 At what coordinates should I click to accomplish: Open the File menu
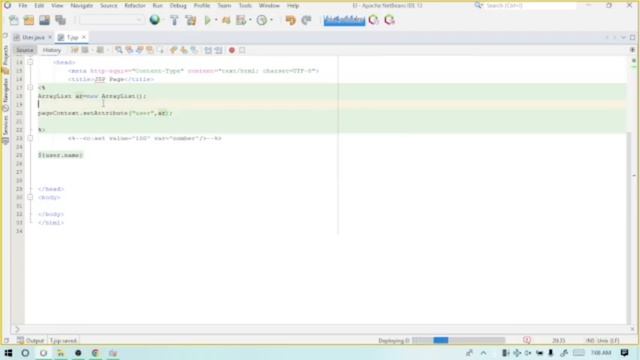point(22,6)
